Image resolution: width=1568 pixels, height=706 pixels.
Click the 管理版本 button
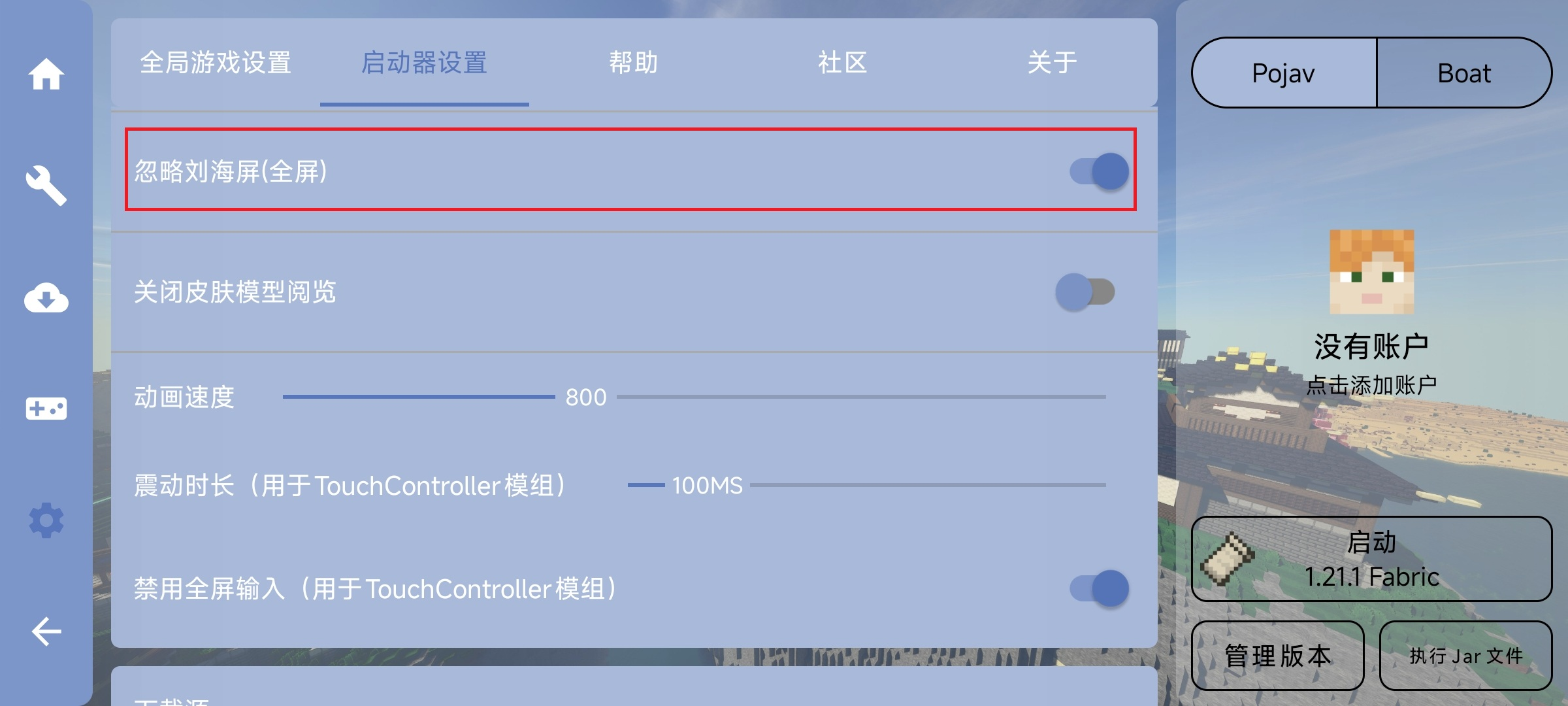[1277, 656]
